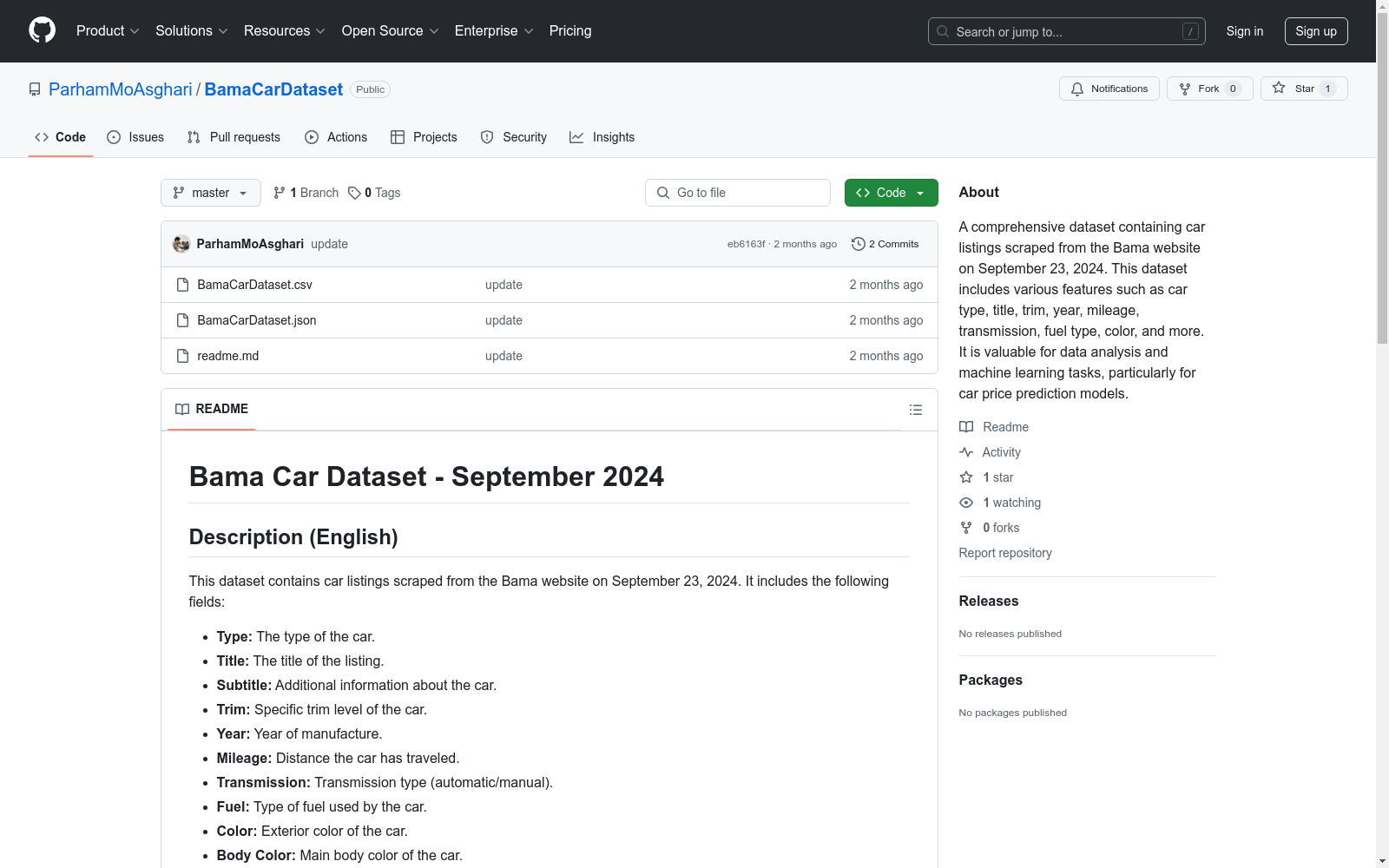This screenshot has width=1389, height=868.
Task: Expand the Open Source menu
Action: click(x=390, y=31)
